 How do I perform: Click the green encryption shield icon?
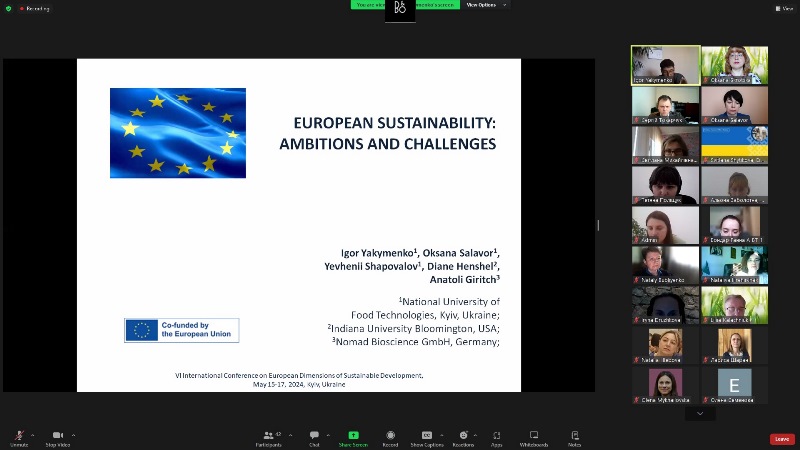click(8, 9)
